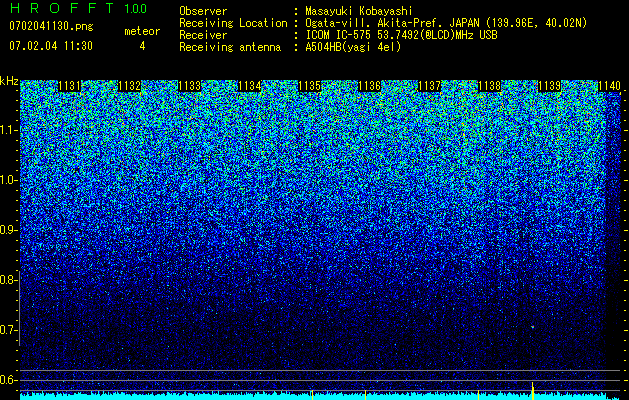Click the 1.0 frequency axis label
This screenshot has width=629, height=400.
[9, 181]
